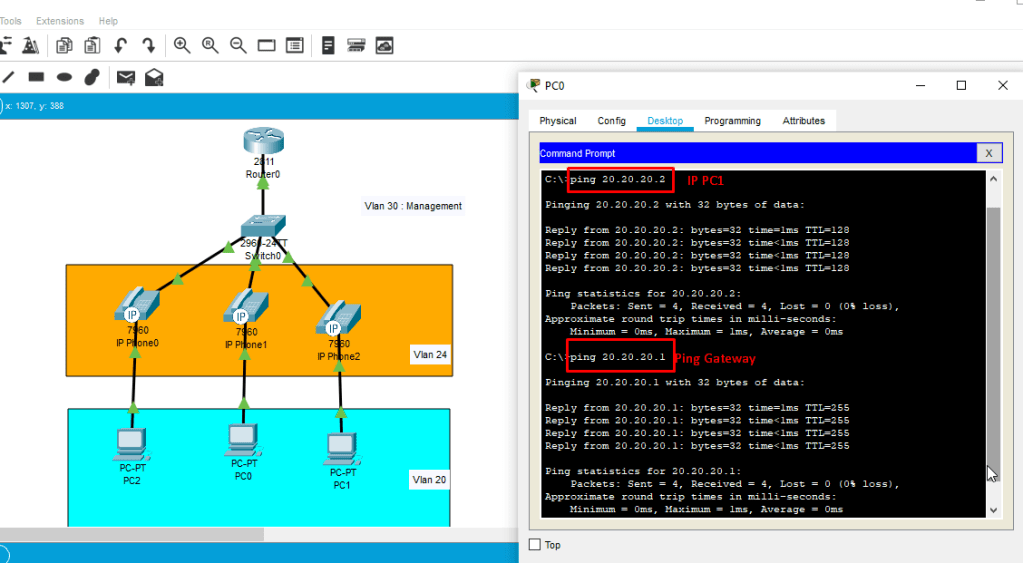Open the Extensions menu

pos(60,21)
